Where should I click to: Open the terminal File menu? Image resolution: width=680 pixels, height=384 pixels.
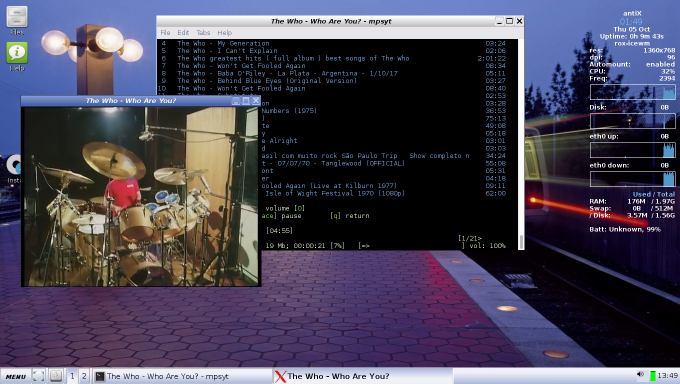point(165,33)
